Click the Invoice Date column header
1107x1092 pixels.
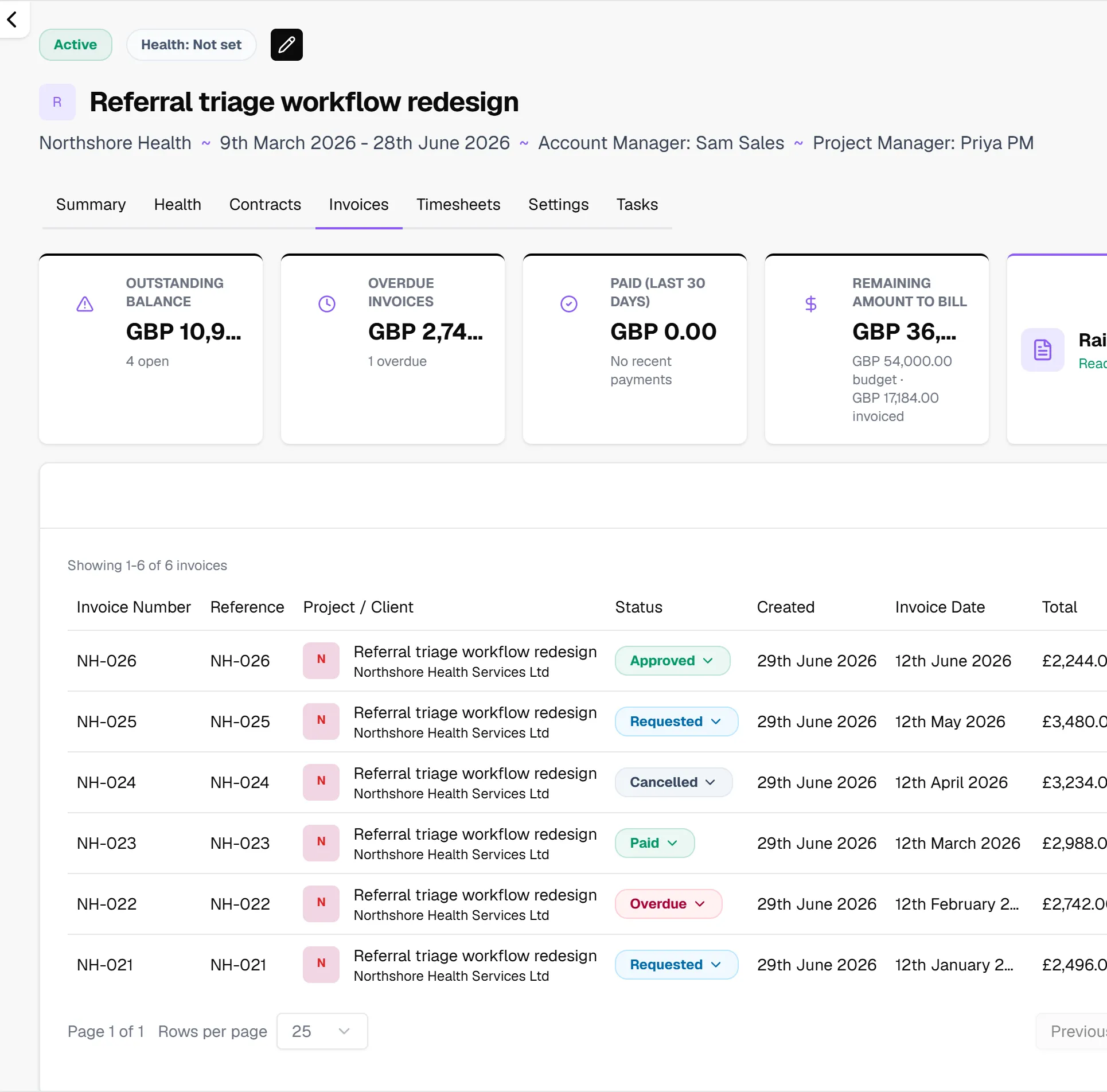940,607
